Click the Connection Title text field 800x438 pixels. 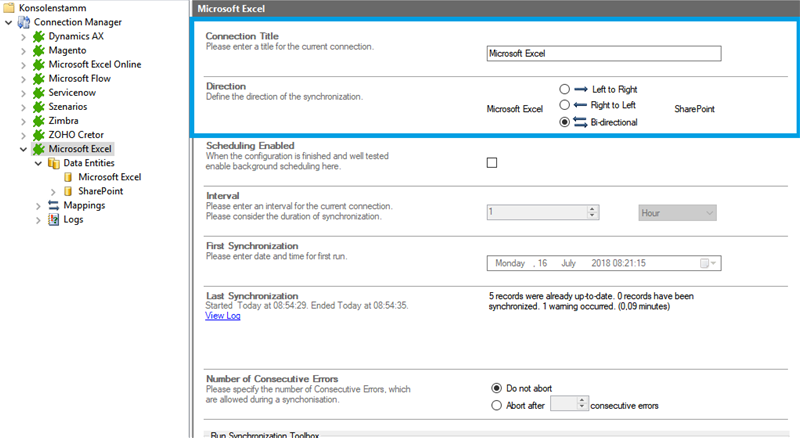point(603,54)
